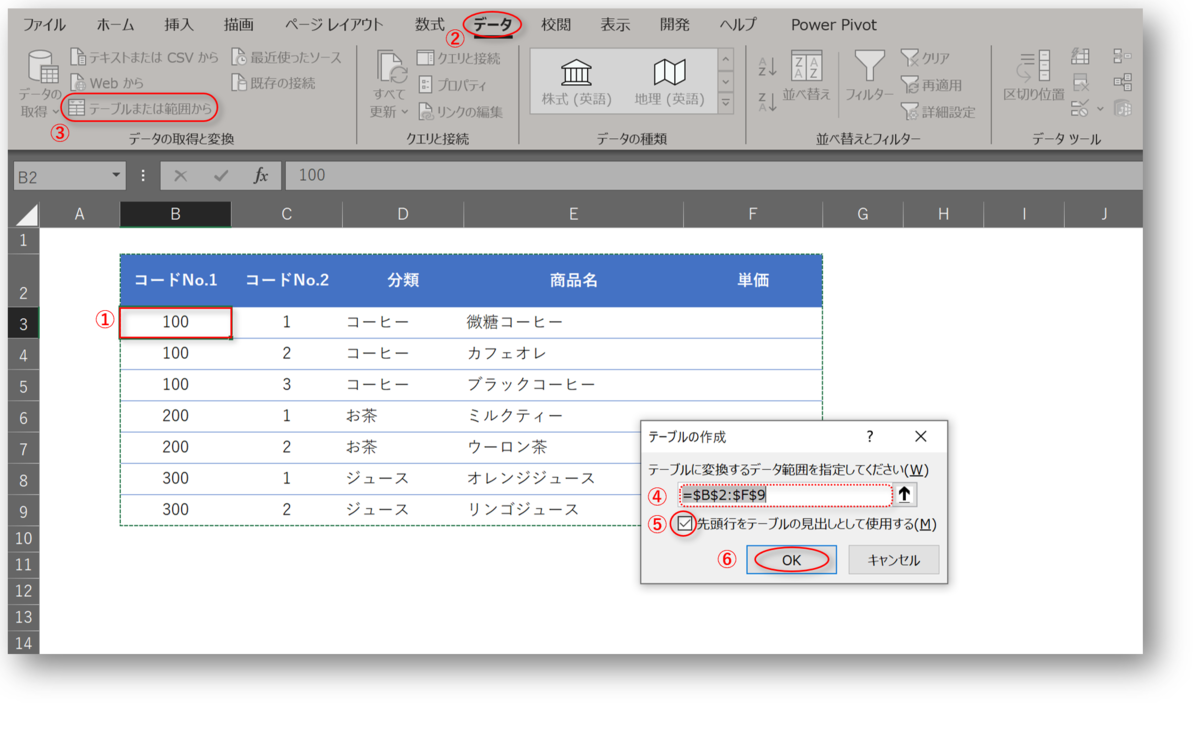
Task: Apply the 株式 (英語) data type
Action: [578, 78]
